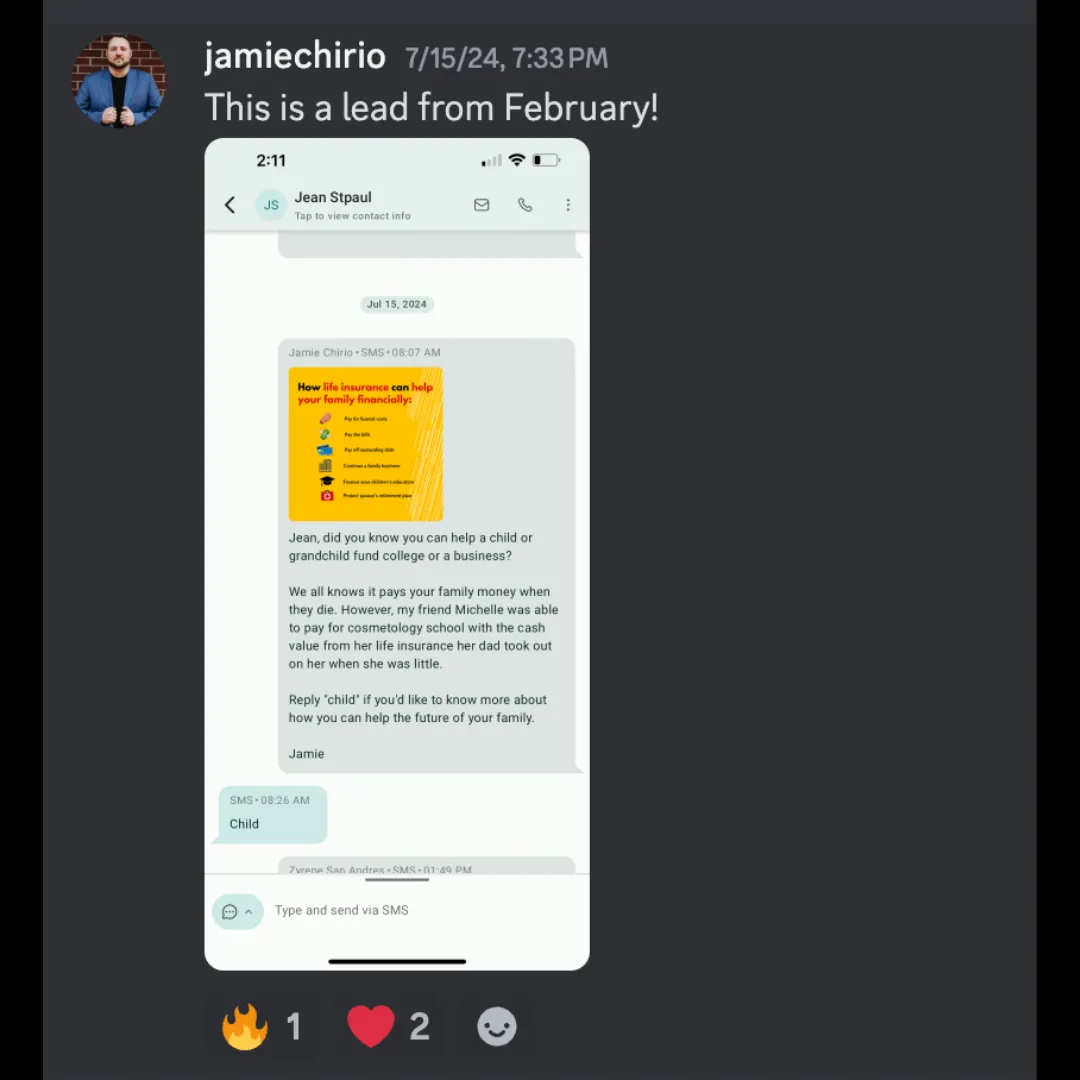This screenshot has width=1080, height=1080.
Task: Click the add reaction smiley icon
Action: [497, 1026]
